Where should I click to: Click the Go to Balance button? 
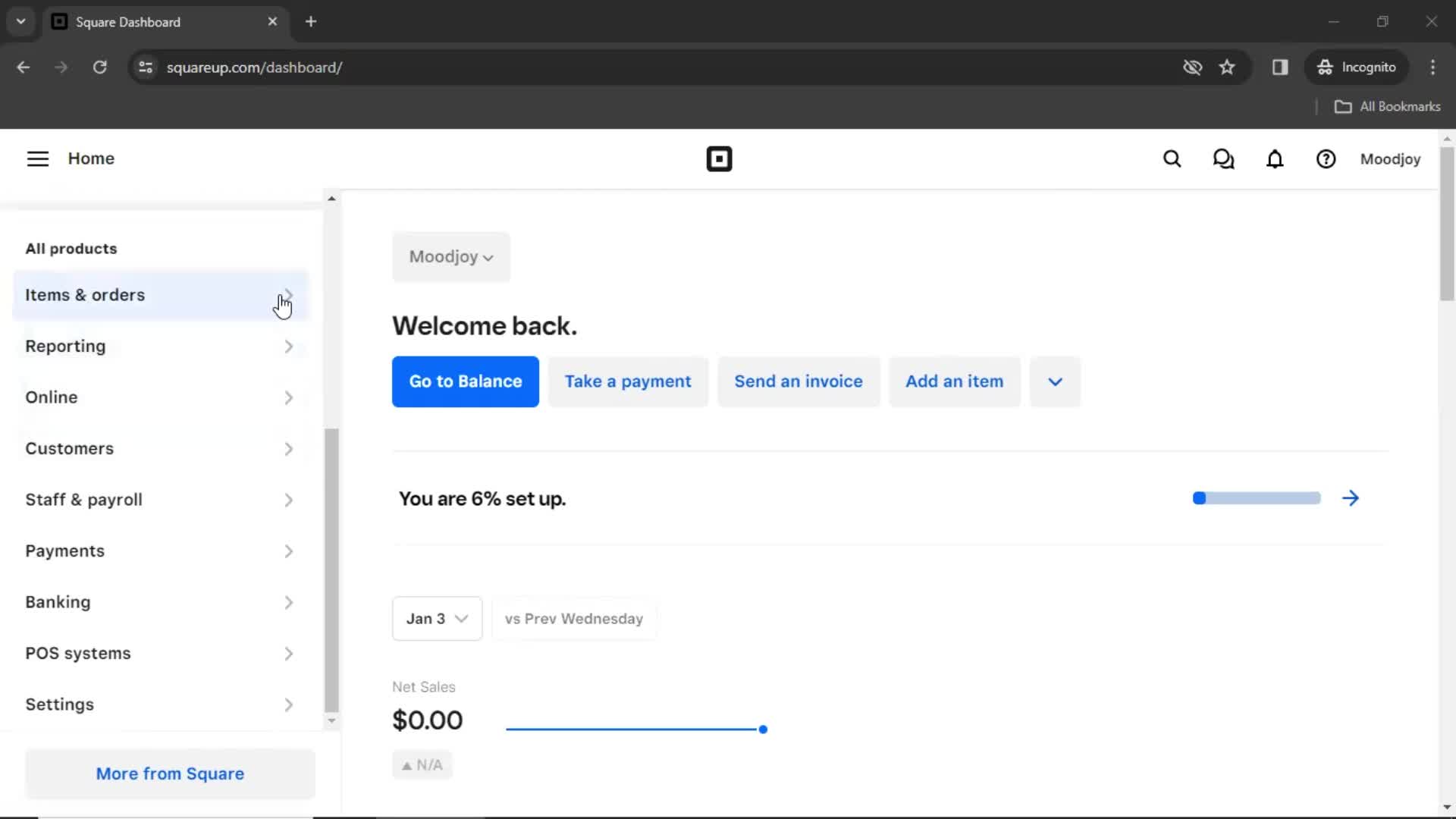pyautogui.click(x=465, y=381)
